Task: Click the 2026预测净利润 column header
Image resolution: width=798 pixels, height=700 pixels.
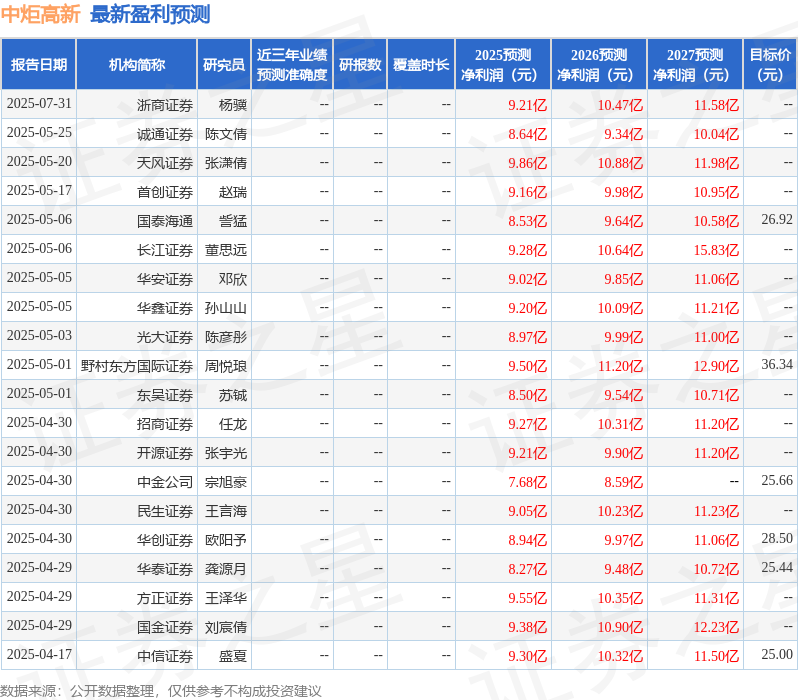Action: click(599, 64)
